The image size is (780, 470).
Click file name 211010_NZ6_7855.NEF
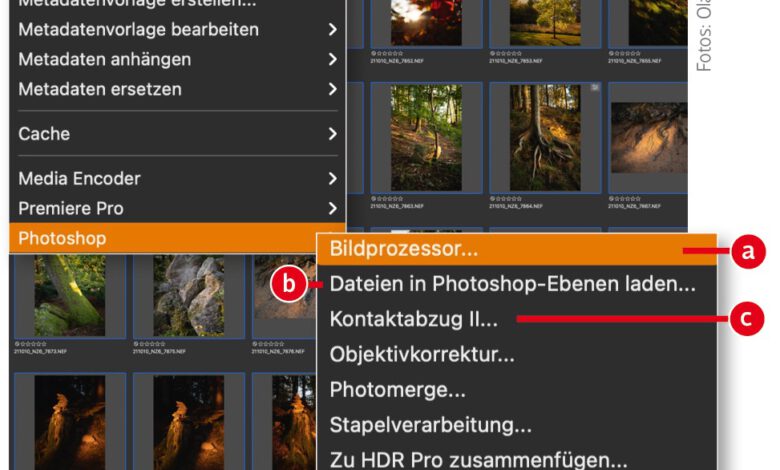[x=635, y=61]
